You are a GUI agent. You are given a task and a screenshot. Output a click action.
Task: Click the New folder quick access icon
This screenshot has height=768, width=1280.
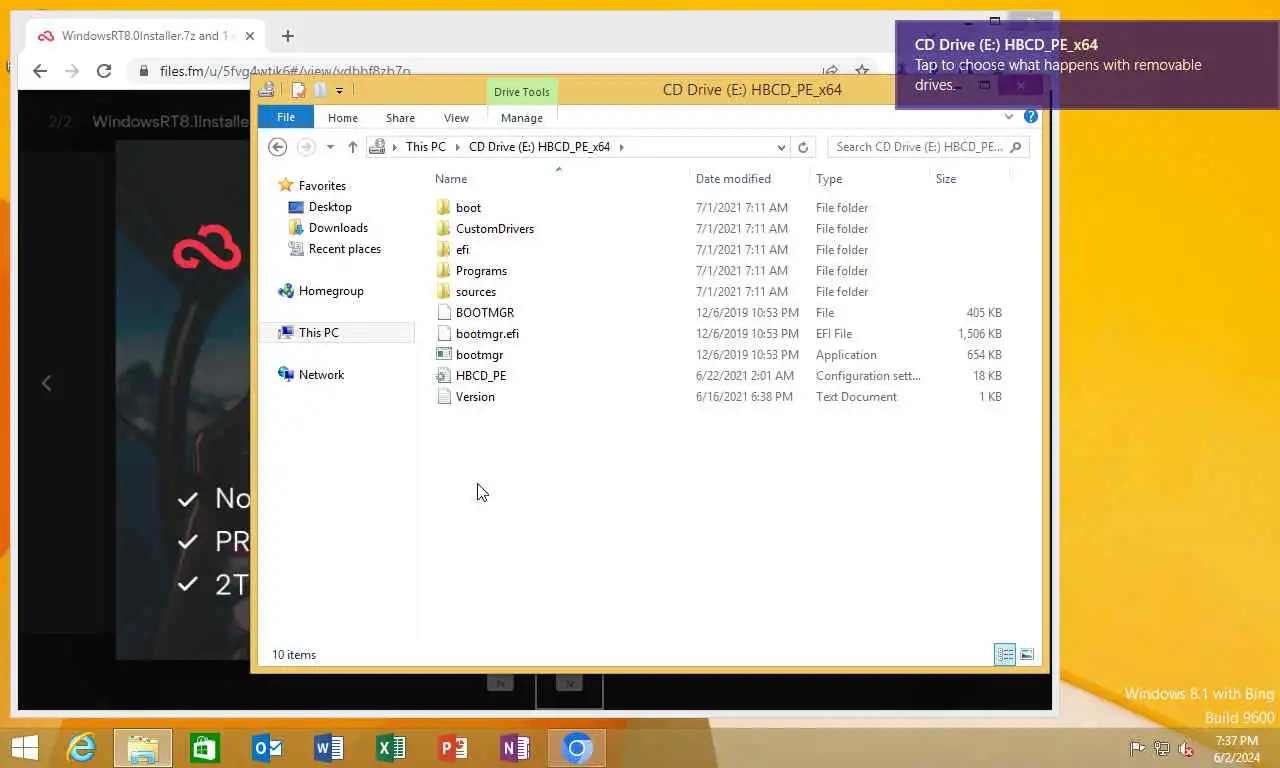(319, 90)
